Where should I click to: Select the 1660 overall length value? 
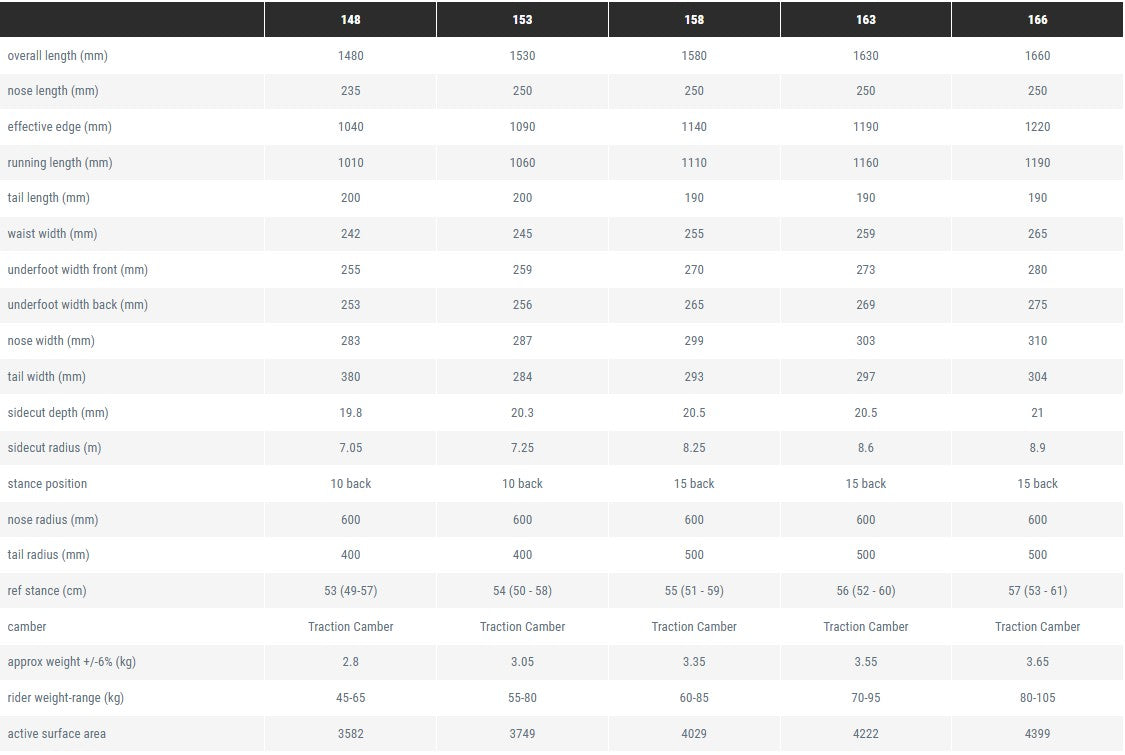1037,56
